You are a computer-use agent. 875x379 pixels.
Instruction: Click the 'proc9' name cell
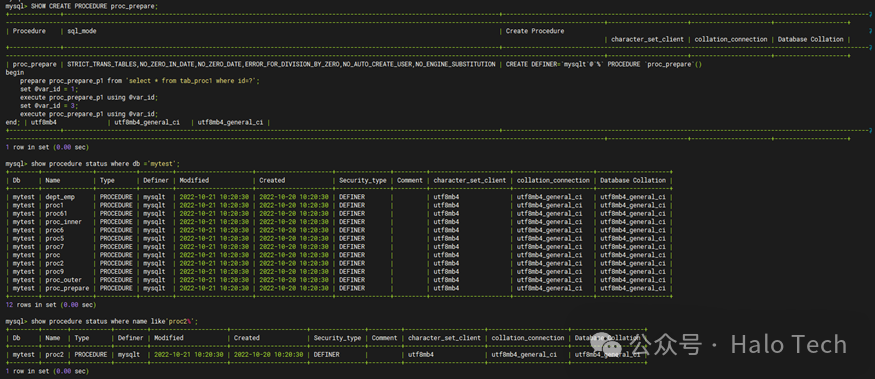(x=55, y=272)
